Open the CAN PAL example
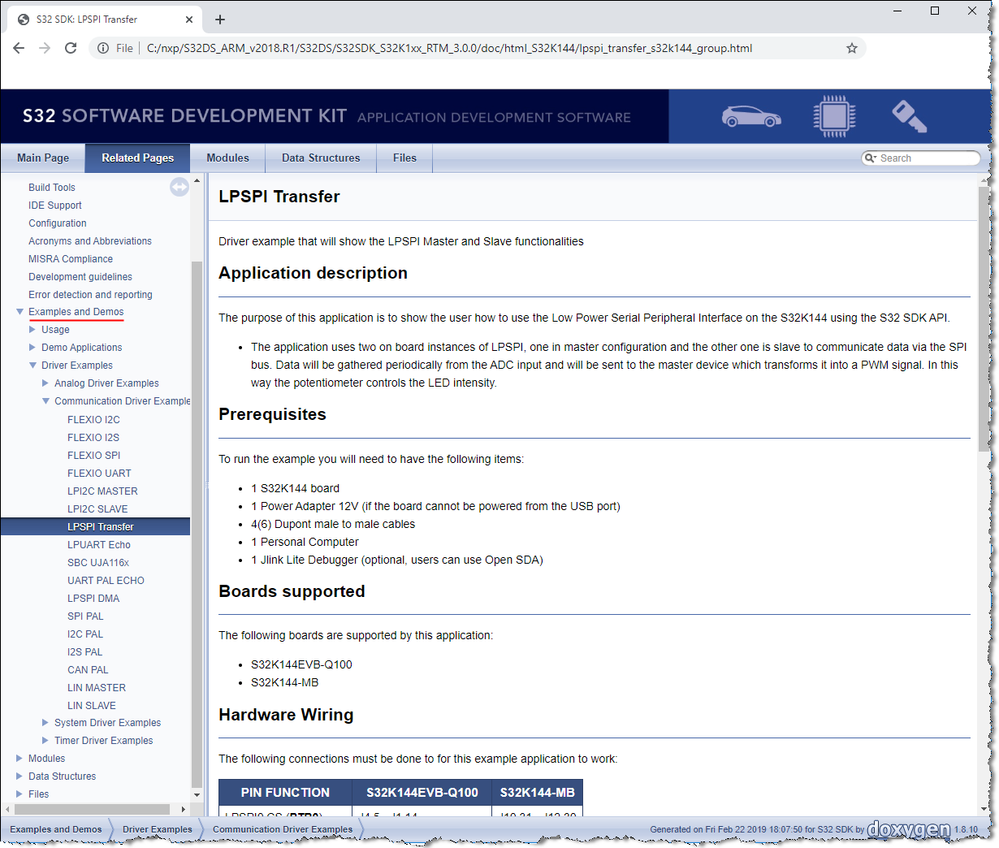The image size is (999, 848). pyautogui.click(x=88, y=670)
